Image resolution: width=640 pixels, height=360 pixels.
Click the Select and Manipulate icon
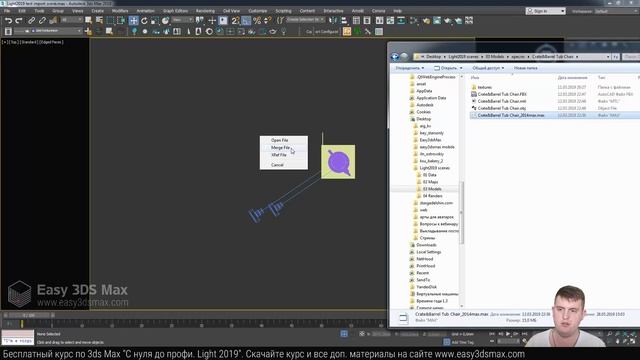[212, 20]
